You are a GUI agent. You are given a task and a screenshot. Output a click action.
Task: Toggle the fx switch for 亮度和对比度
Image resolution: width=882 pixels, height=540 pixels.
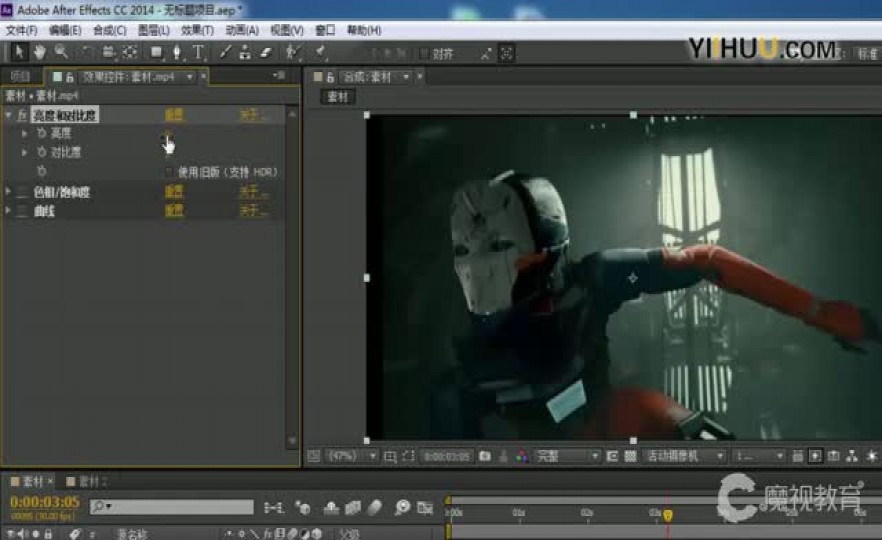click(x=22, y=115)
